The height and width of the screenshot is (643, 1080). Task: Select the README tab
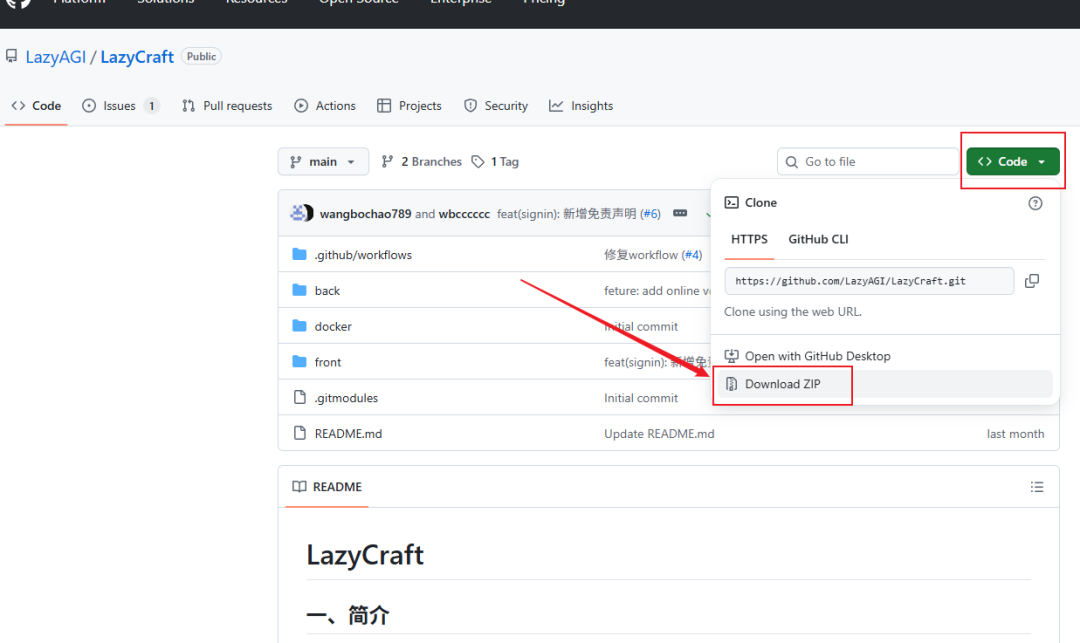[x=327, y=487]
